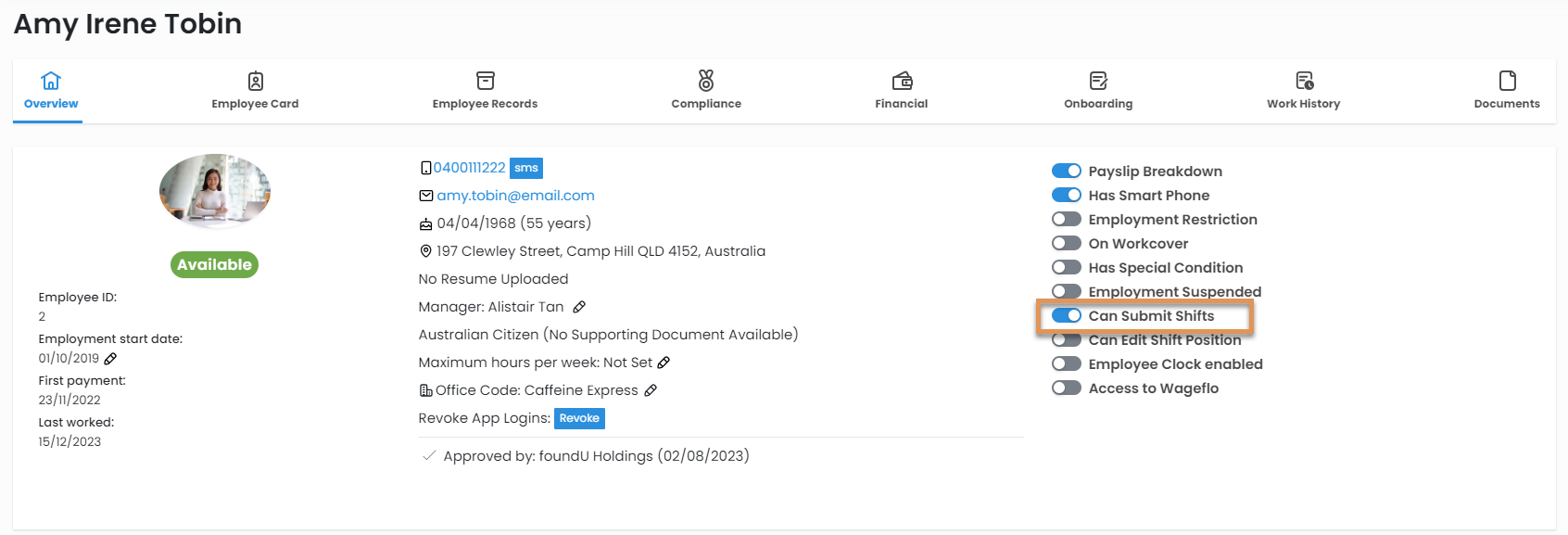
Task: Enable Access to Wageflo switch
Action: point(1067,388)
